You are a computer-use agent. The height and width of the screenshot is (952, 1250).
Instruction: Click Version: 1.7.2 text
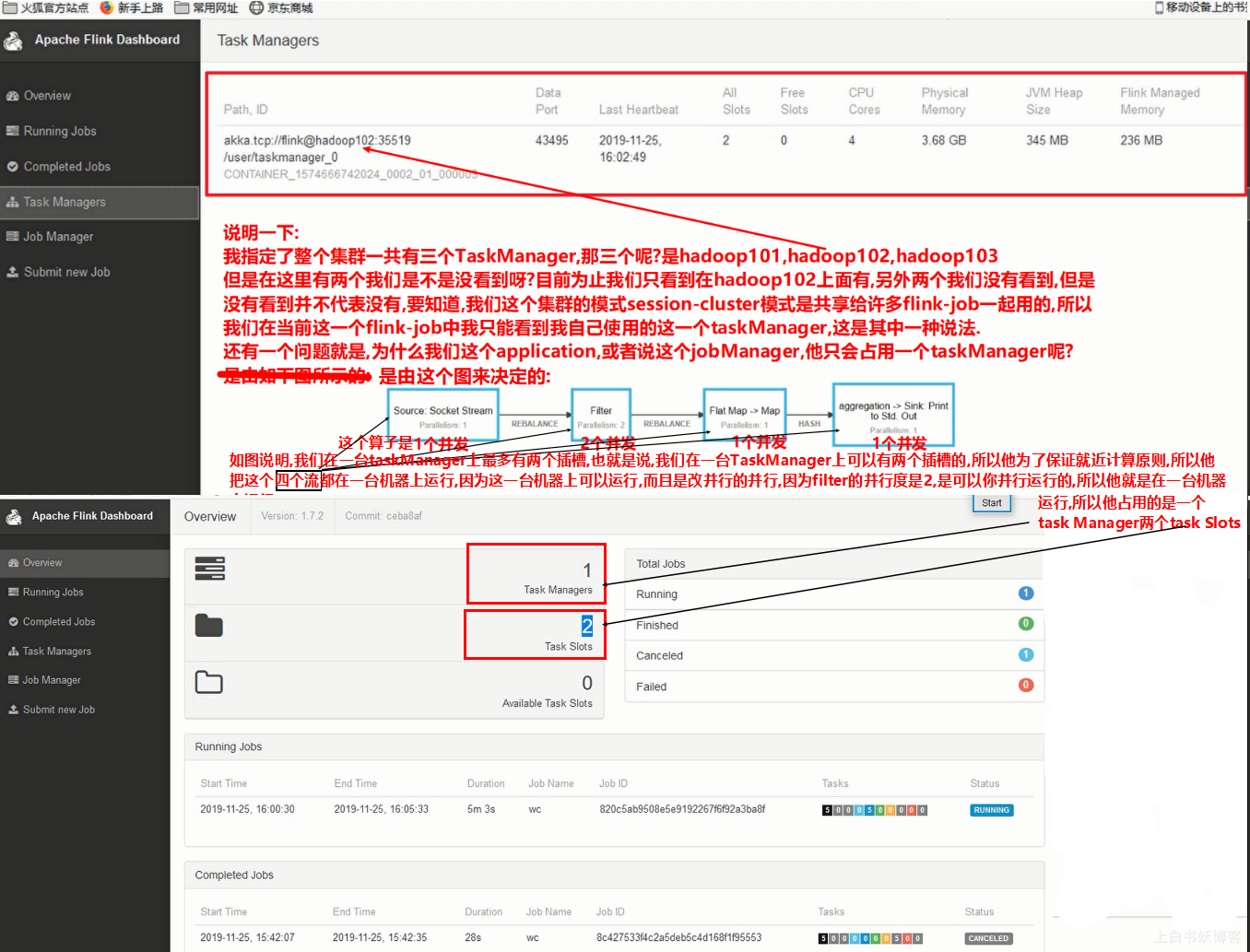292,516
